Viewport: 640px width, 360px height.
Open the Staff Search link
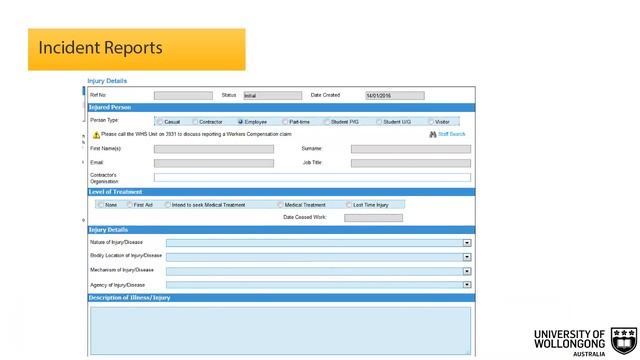[451, 134]
